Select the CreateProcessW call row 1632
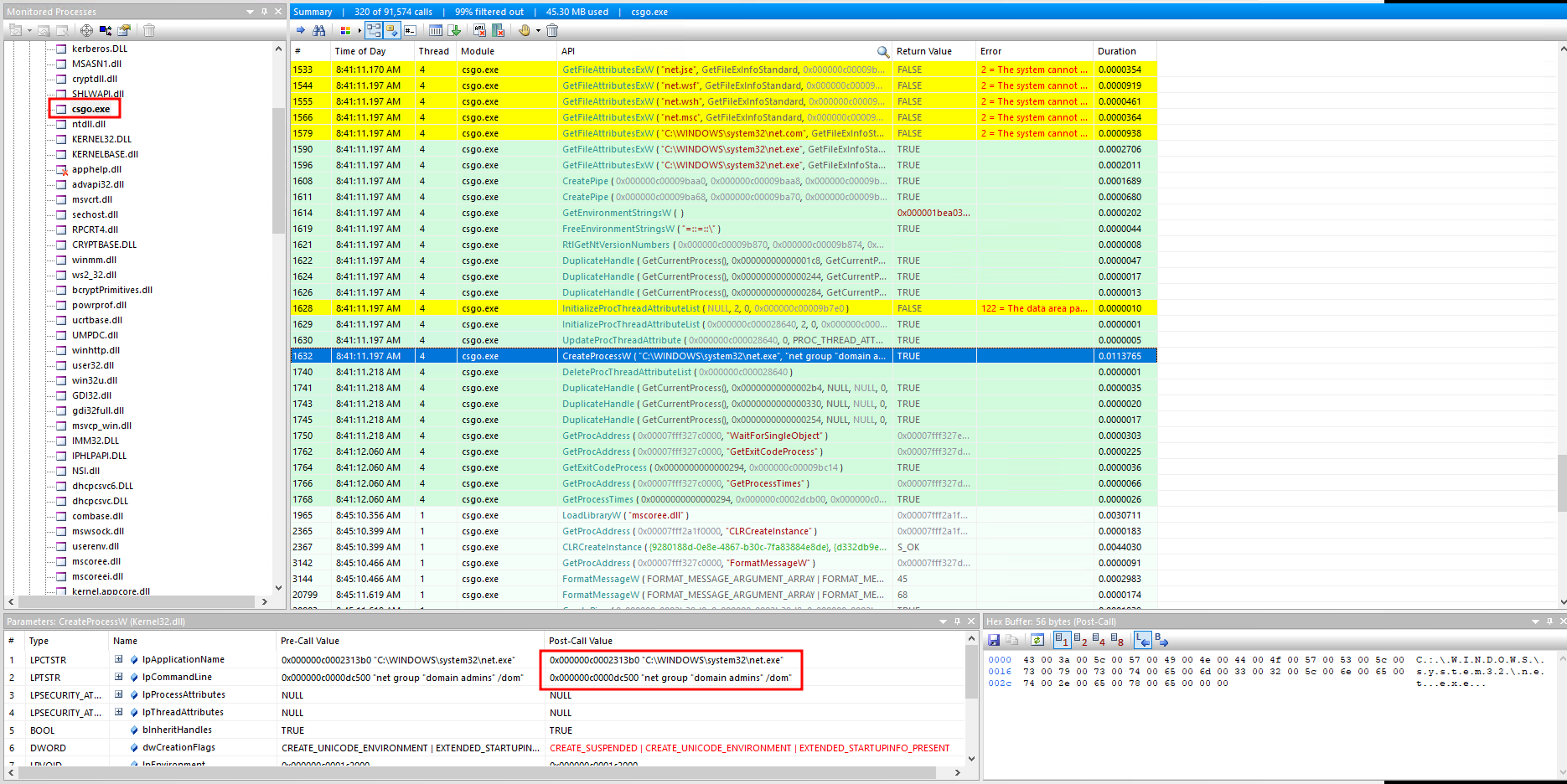Image resolution: width=1567 pixels, height=784 pixels. pos(723,356)
